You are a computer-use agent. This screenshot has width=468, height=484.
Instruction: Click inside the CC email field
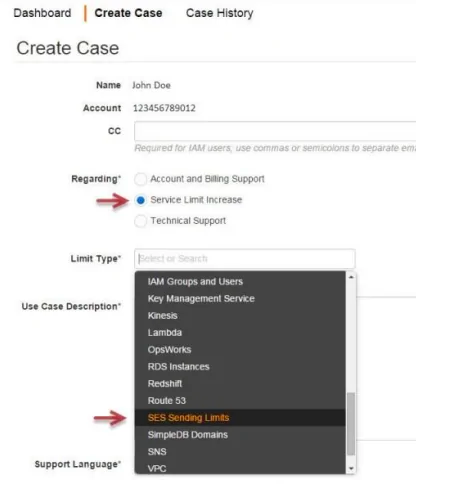(x=275, y=131)
